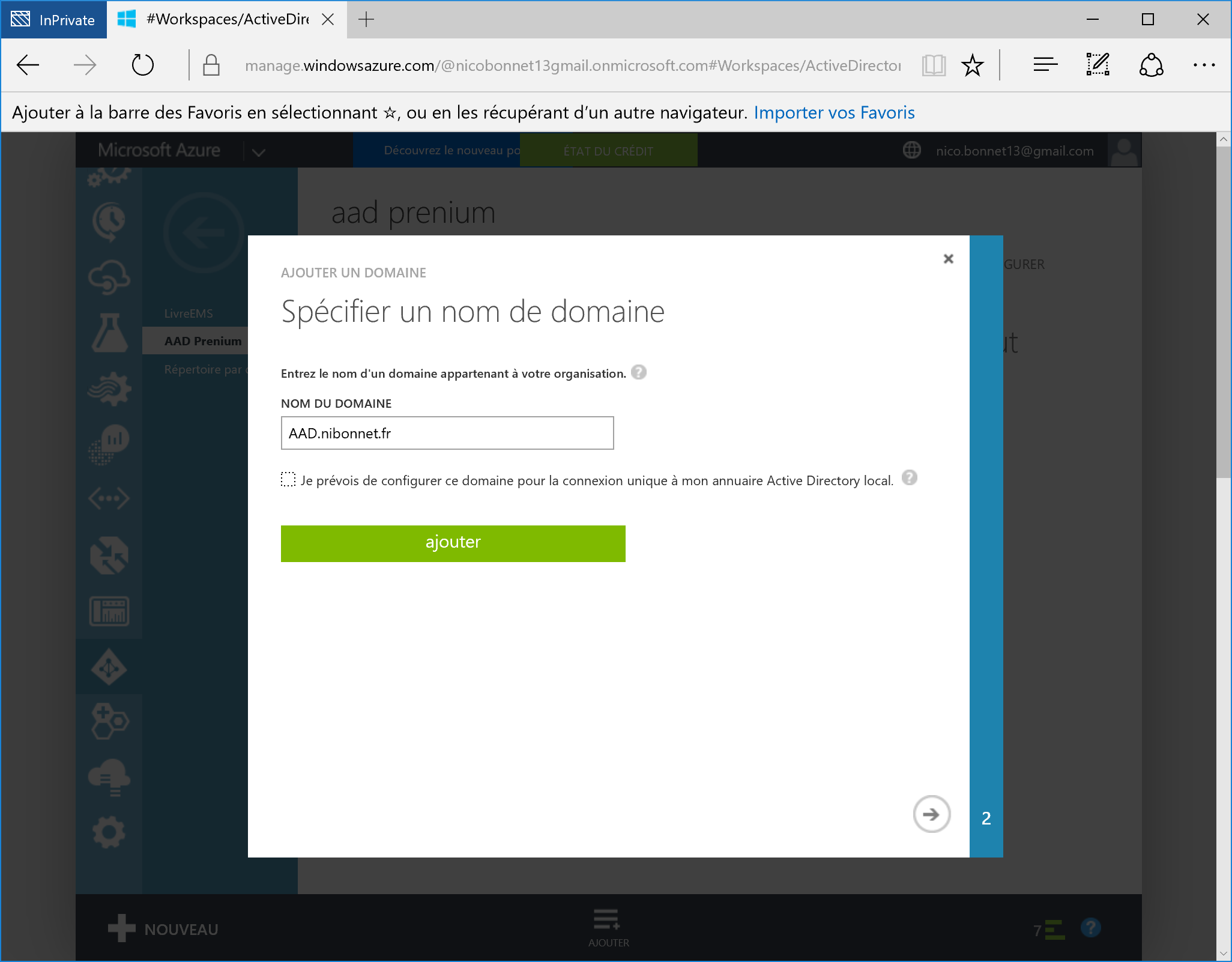Open a new browser tab

(366, 19)
